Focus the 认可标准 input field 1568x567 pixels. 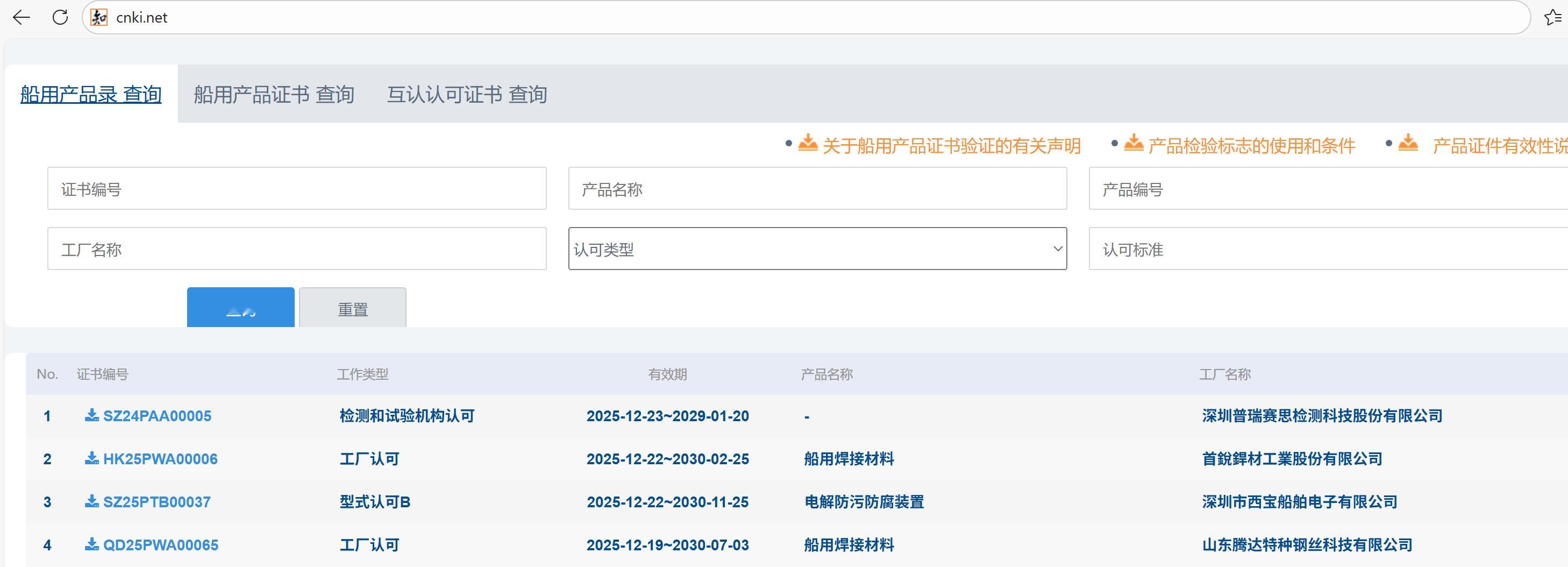[1328, 249]
